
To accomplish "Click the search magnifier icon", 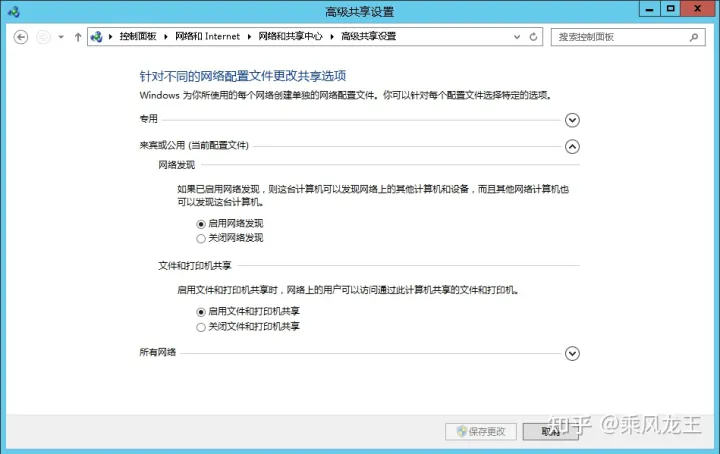I will click(x=694, y=37).
